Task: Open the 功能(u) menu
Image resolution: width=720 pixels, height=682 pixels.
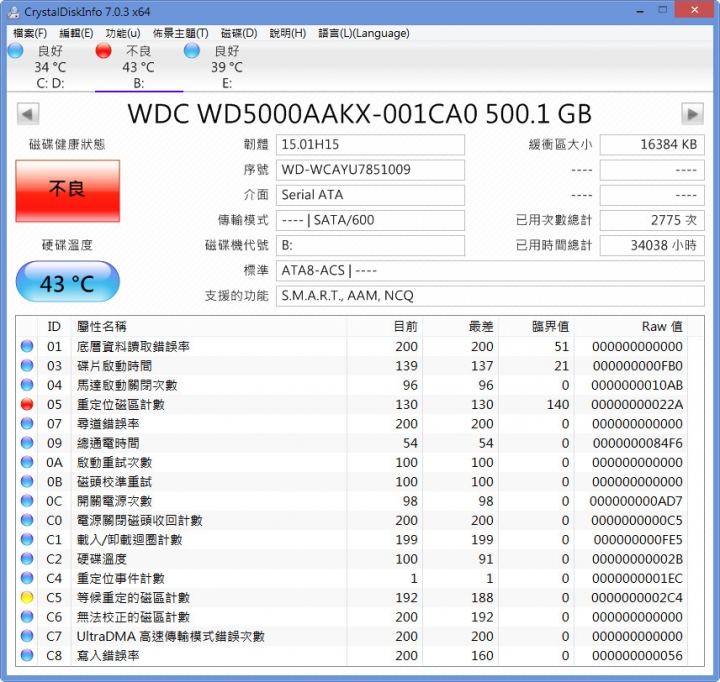Action: coord(123,33)
